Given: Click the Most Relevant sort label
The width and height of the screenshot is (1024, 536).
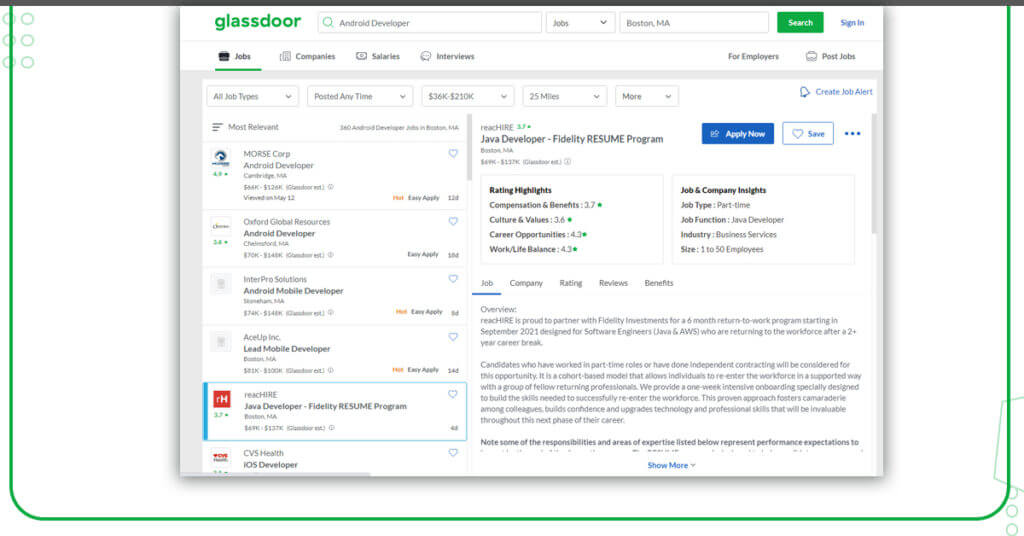Looking at the screenshot, I should (x=253, y=127).
